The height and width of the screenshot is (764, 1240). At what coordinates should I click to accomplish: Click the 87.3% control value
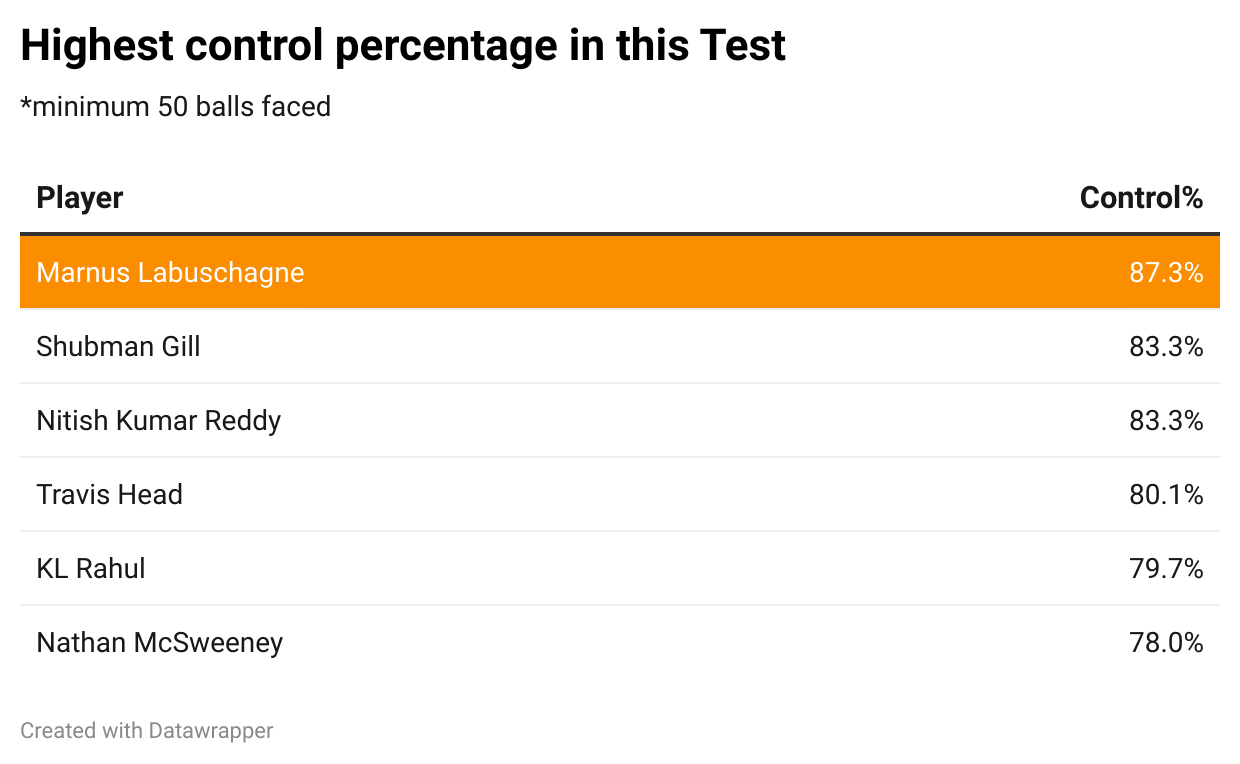(x=1166, y=272)
